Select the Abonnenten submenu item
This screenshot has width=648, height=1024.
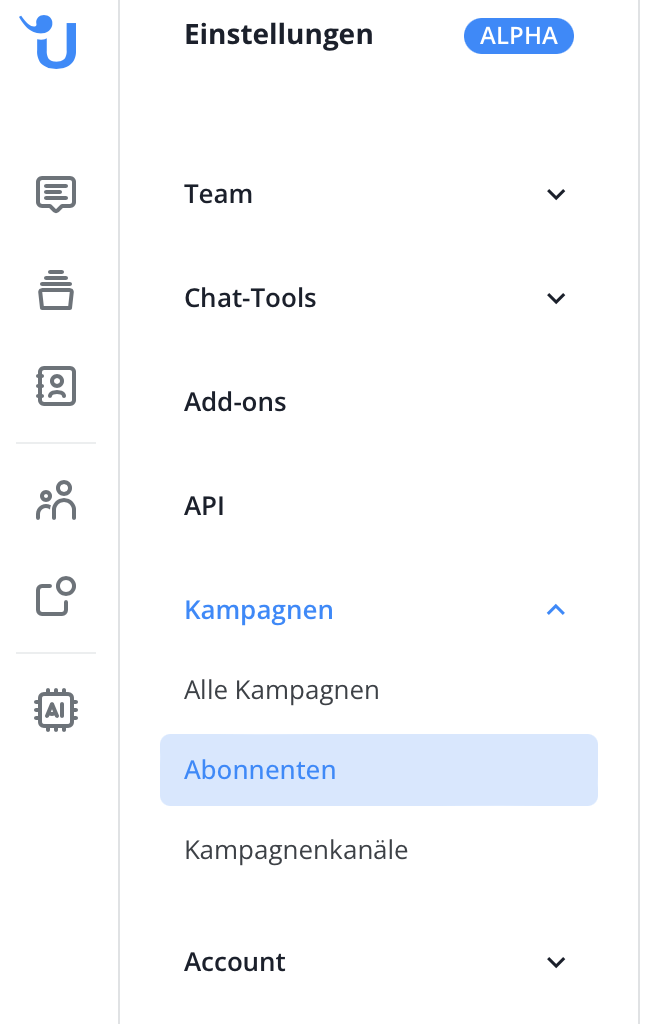[x=260, y=770]
